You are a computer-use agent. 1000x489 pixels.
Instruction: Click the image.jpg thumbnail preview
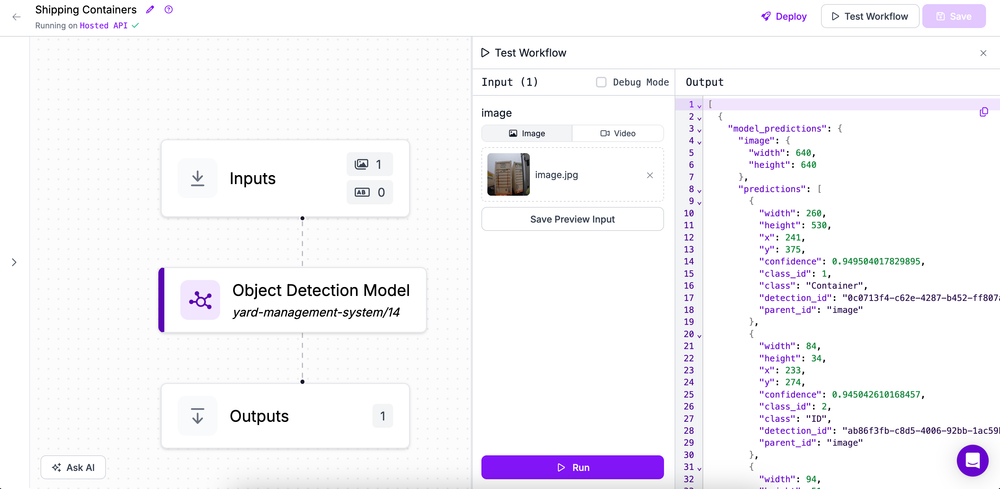508,174
